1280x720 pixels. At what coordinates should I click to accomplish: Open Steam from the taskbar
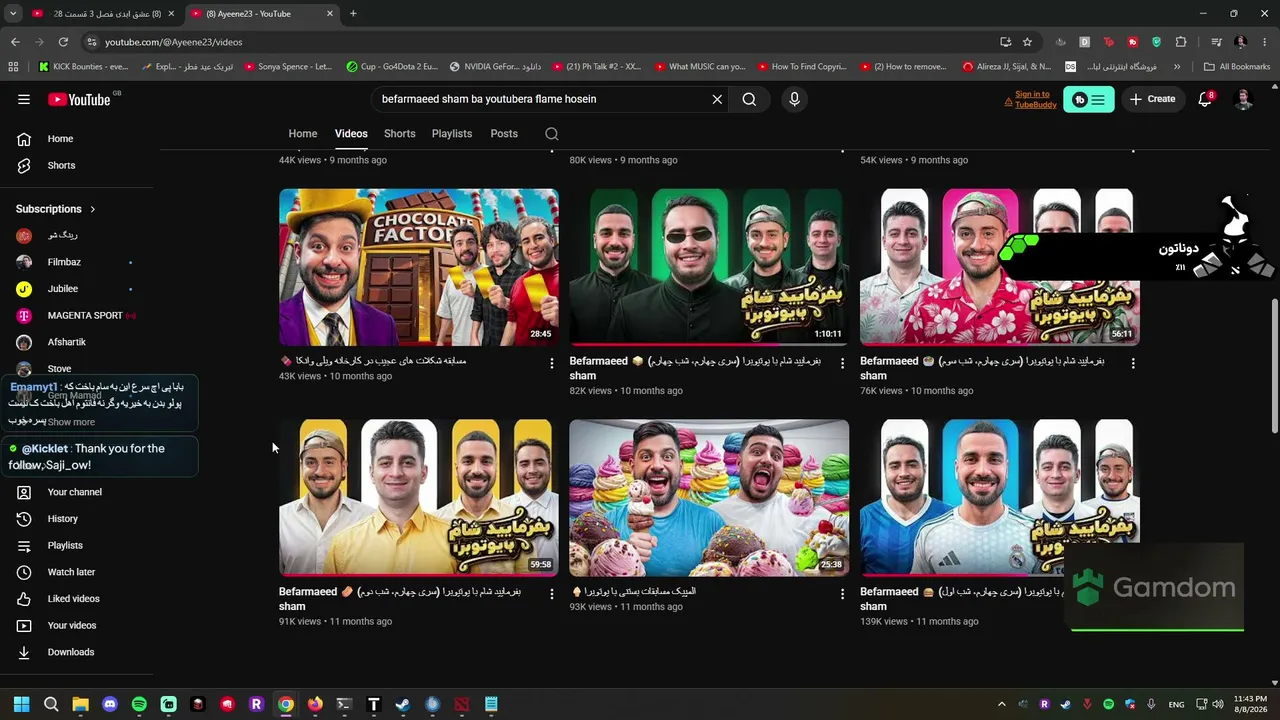[x=402, y=704]
